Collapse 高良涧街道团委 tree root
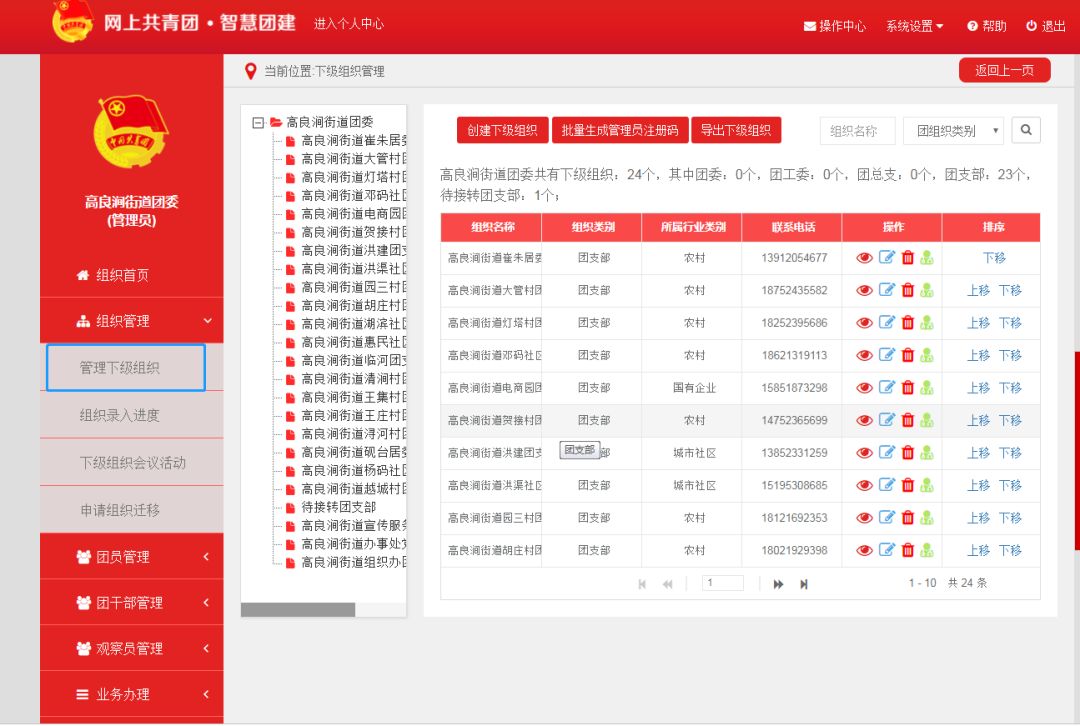Screen dimensions: 1080x726 click(x=258, y=123)
